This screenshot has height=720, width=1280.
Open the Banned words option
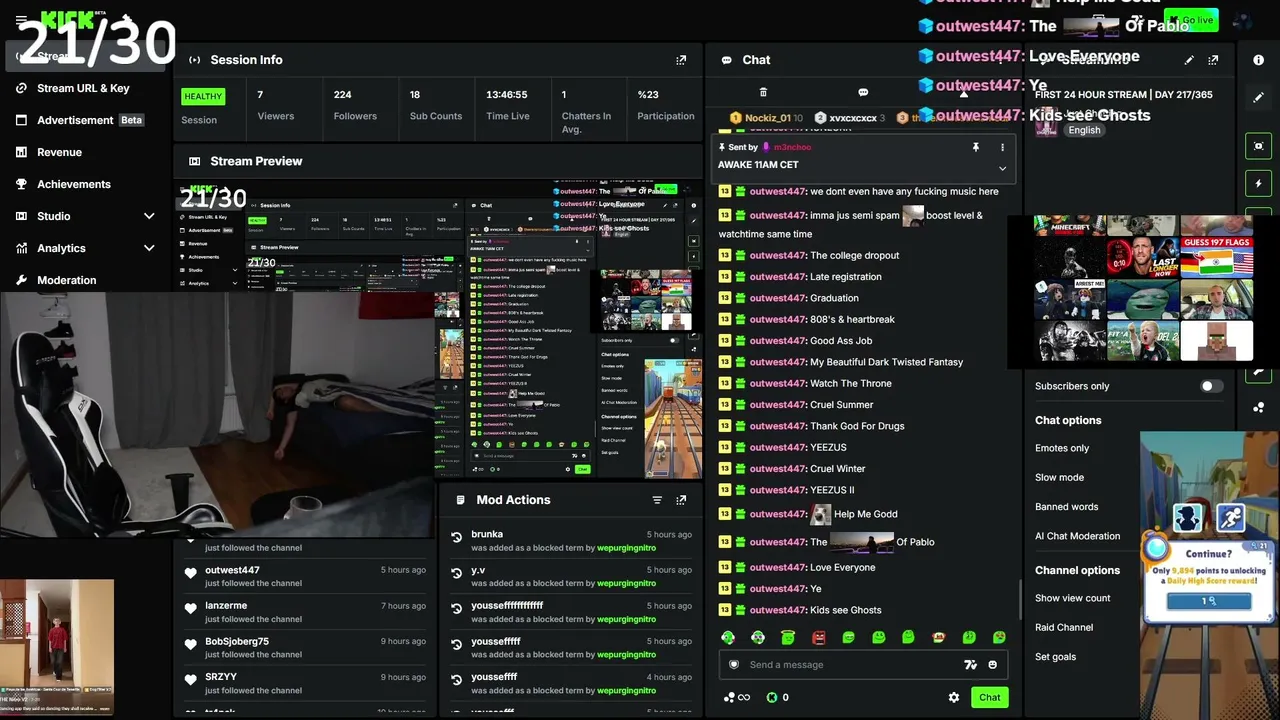tap(1066, 507)
